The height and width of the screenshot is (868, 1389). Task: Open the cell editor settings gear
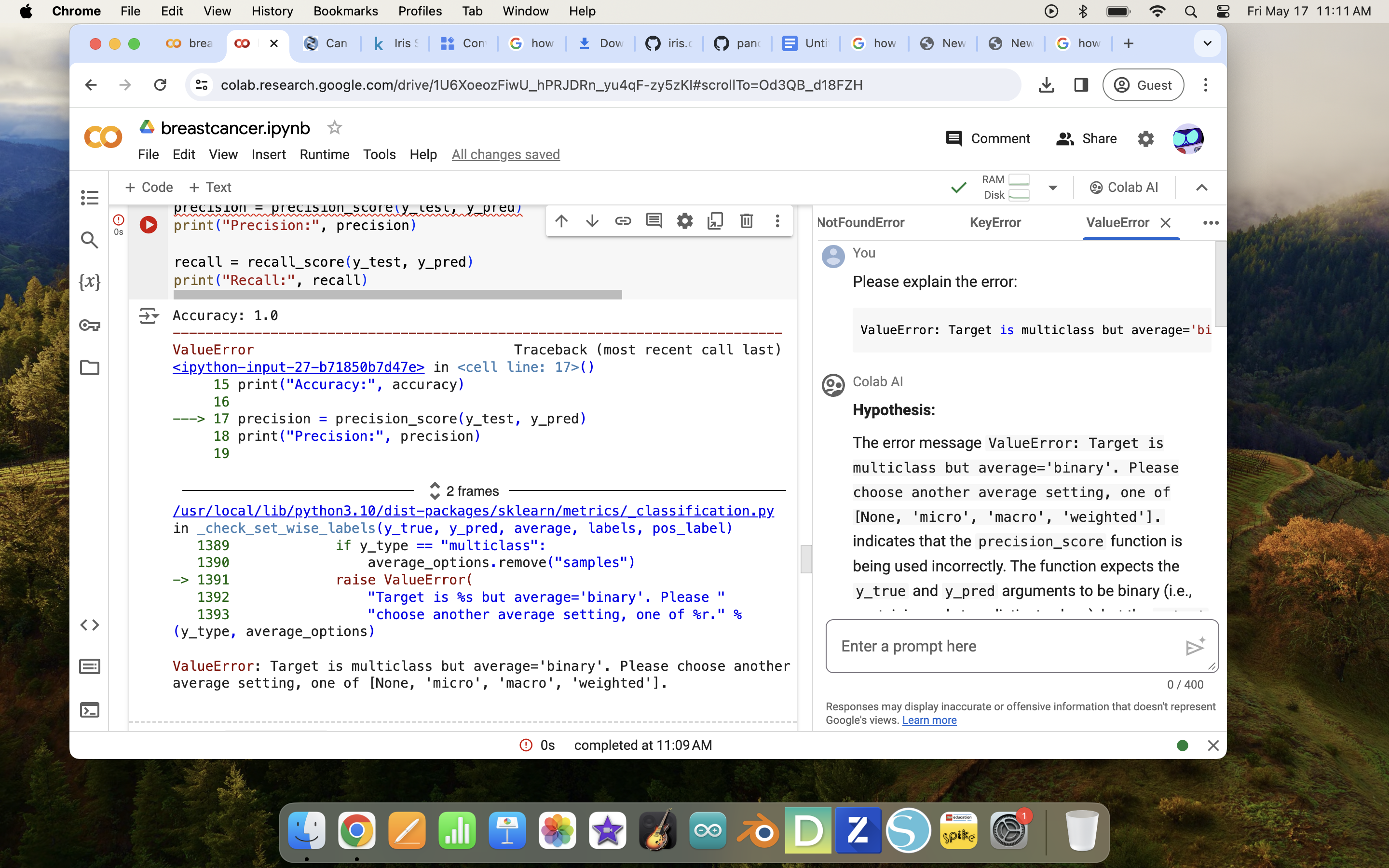click(685, 221)
